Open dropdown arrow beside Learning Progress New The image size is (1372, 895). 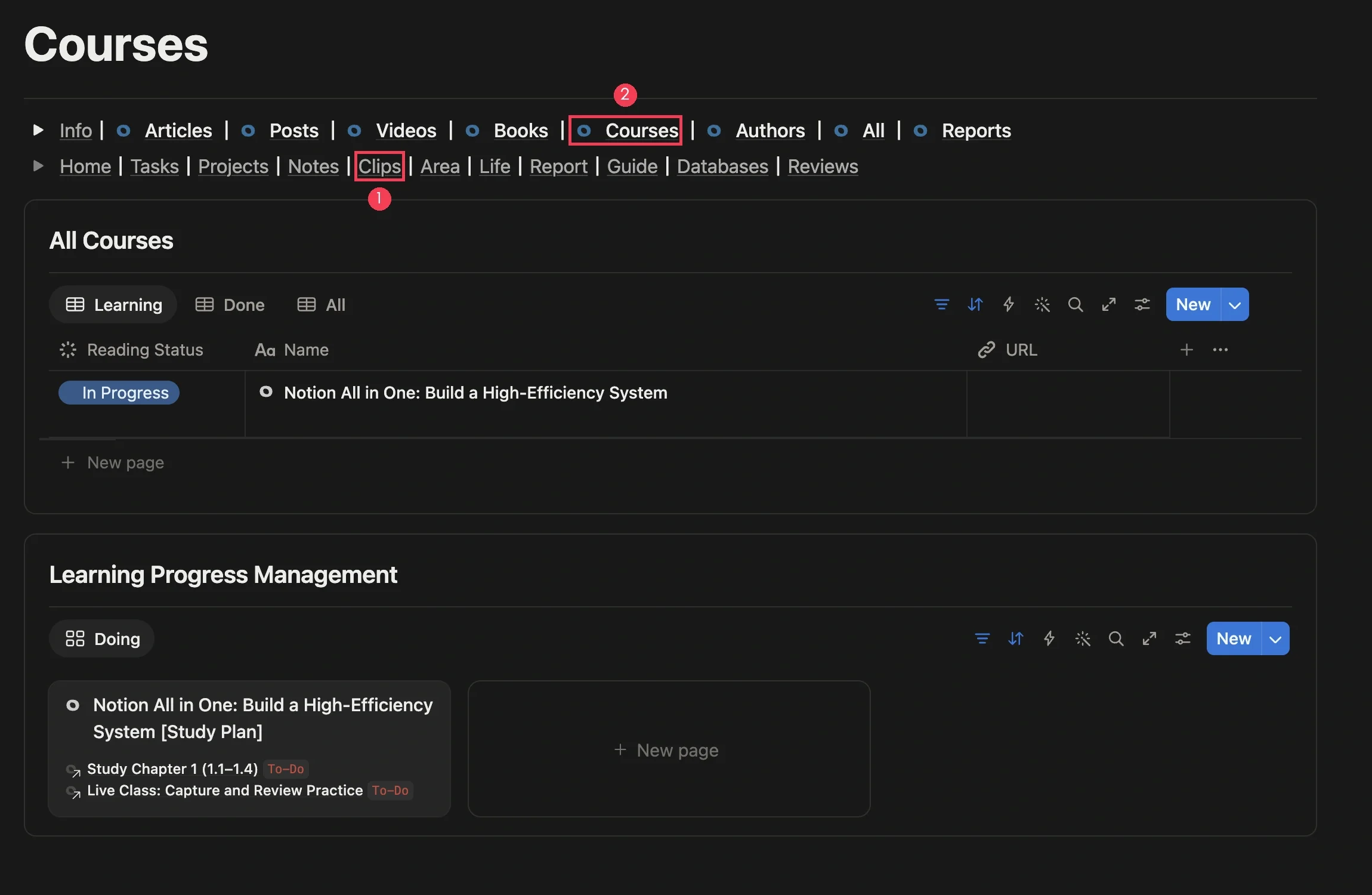1275,639
